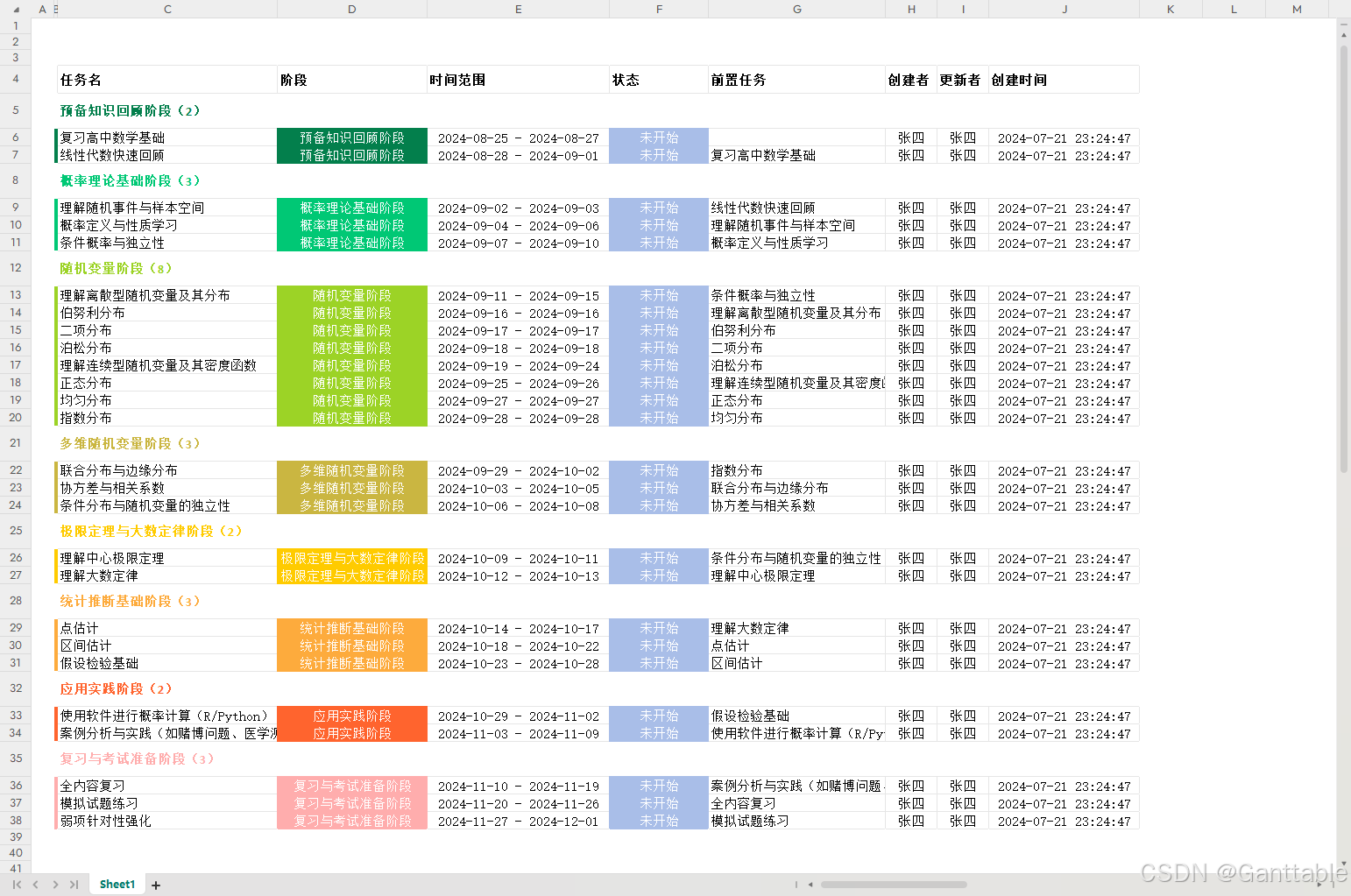Click orange stage cell 统计推断基础阶段 row 30

[x=352, y=646]
